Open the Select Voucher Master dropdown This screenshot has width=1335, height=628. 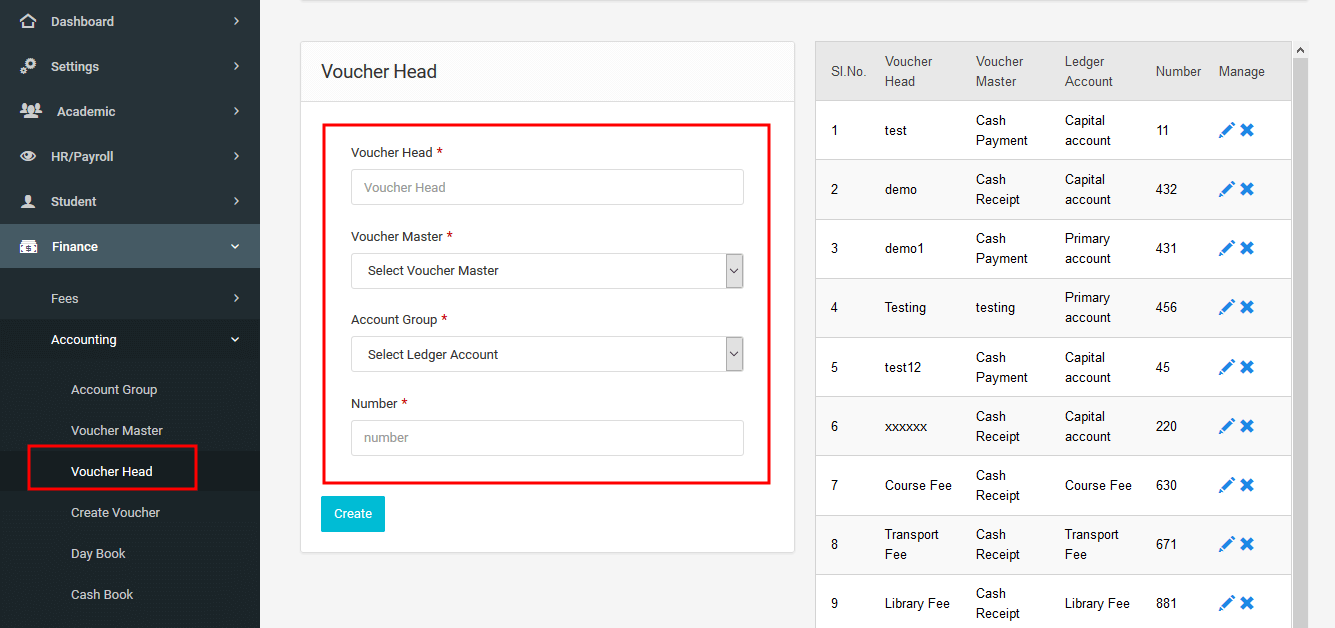pyautogui.click(x=547, y=271)
